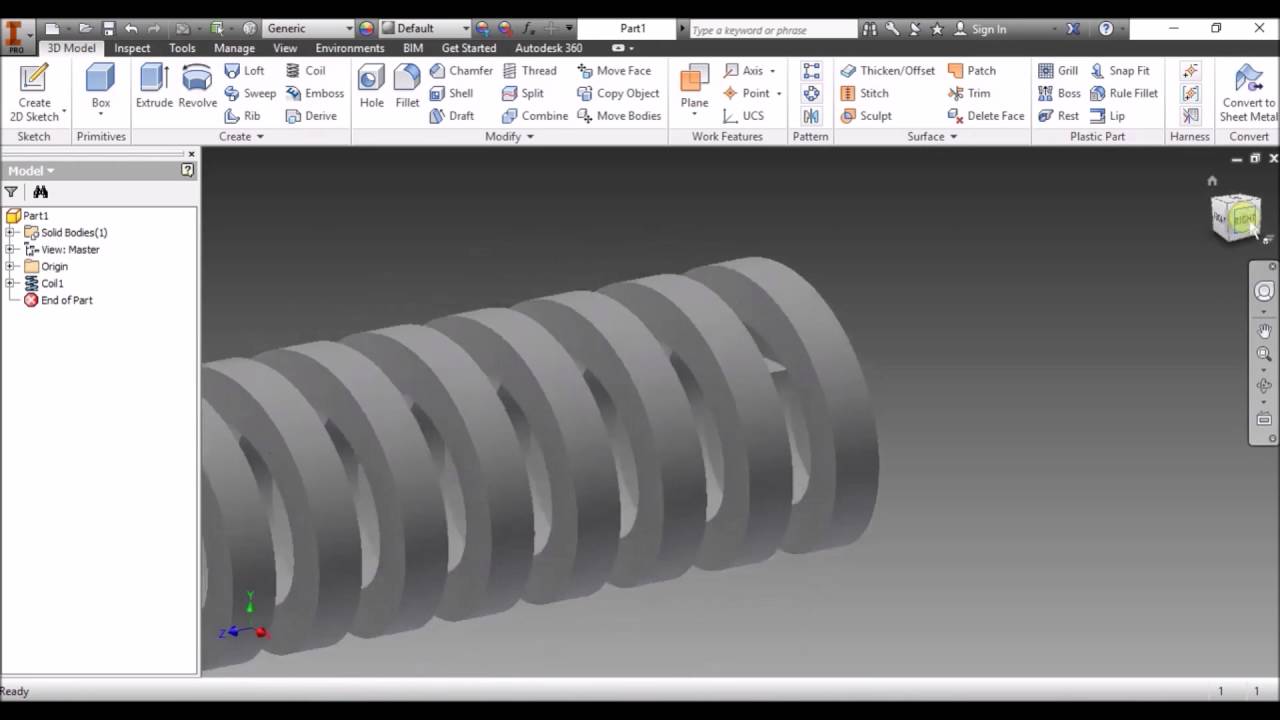Viewport: 1280px width, 720px height.
Task: Select the Coil tool
Action: coord(305,71)
